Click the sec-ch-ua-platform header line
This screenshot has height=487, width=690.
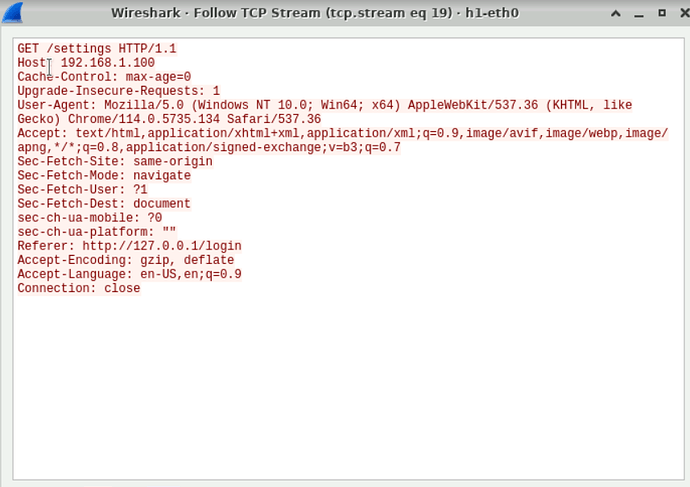point(97,231)
